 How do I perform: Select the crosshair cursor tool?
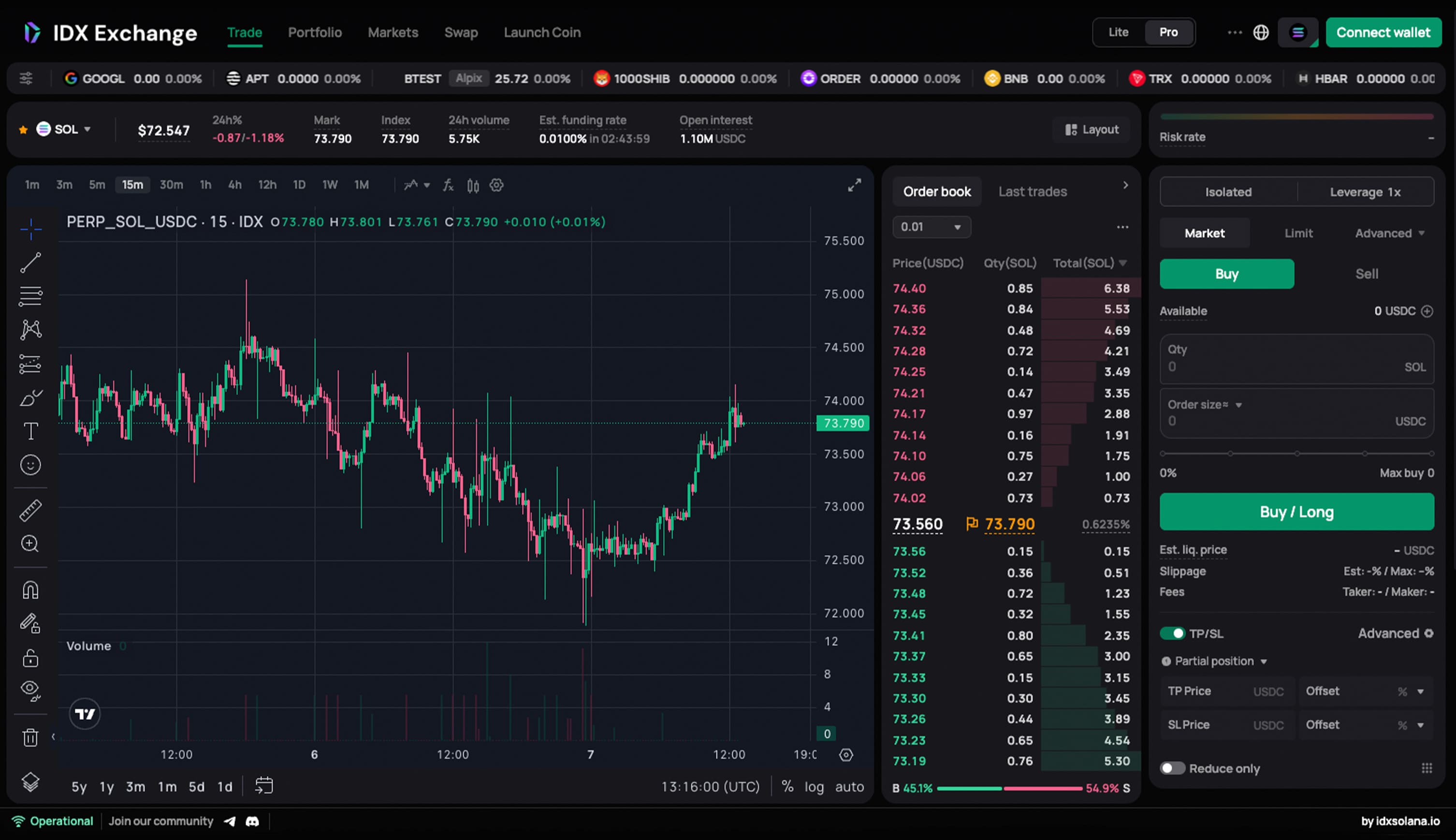(30, 229)
